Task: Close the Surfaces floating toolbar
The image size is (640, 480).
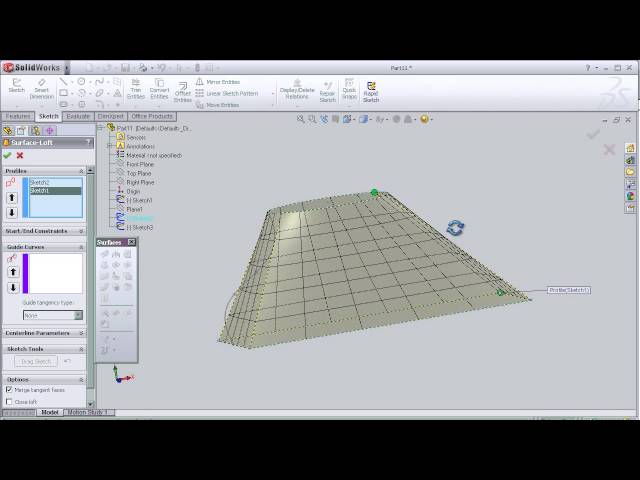Action: [x=131, y=242]
